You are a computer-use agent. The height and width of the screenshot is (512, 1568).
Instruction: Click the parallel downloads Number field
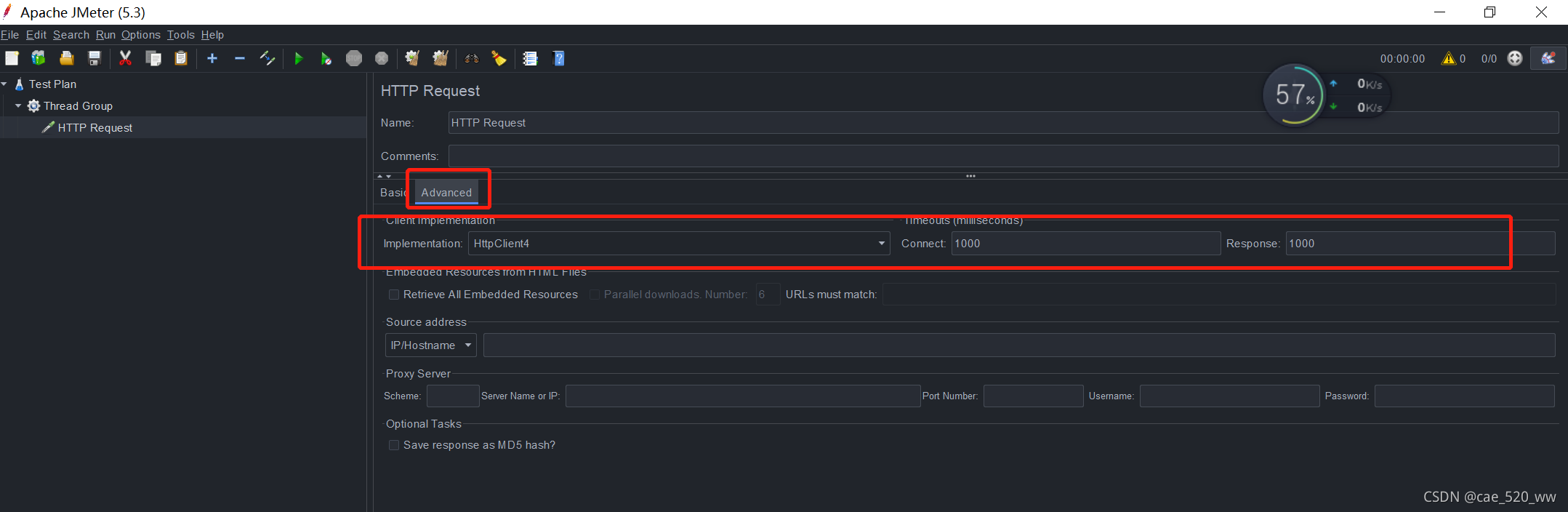[x=768, y=295]
